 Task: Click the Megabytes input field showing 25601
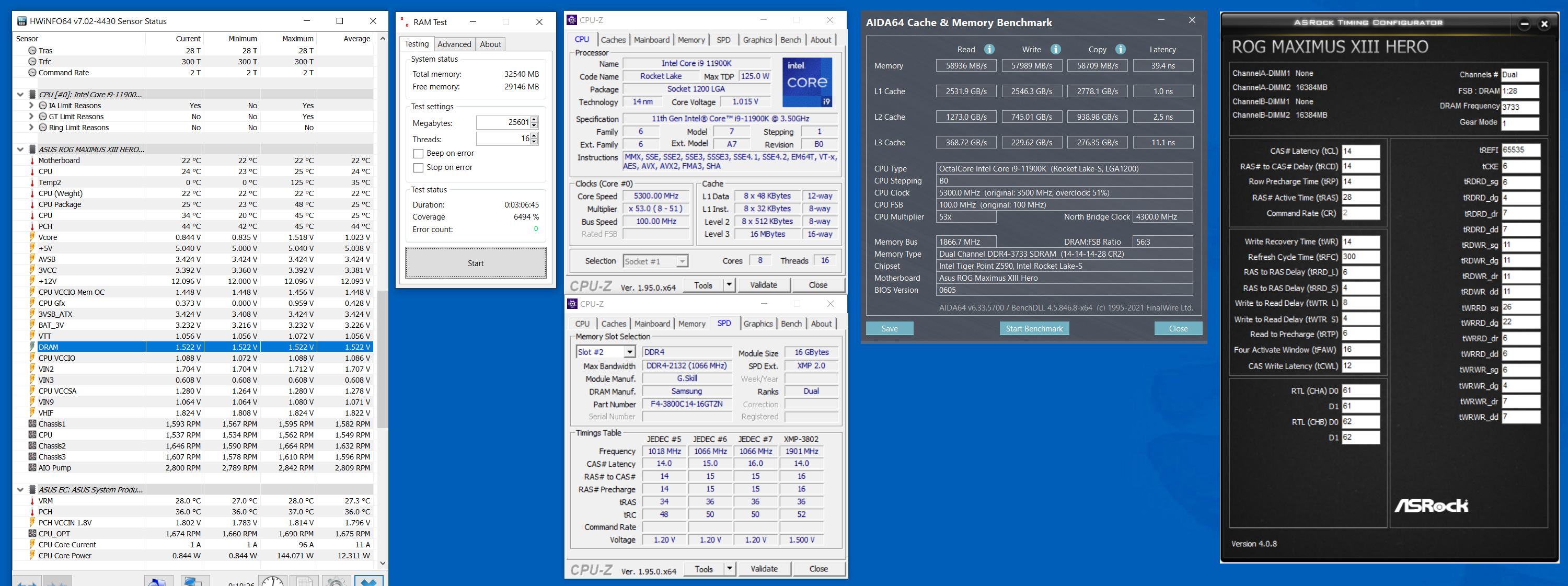[503, 122]
